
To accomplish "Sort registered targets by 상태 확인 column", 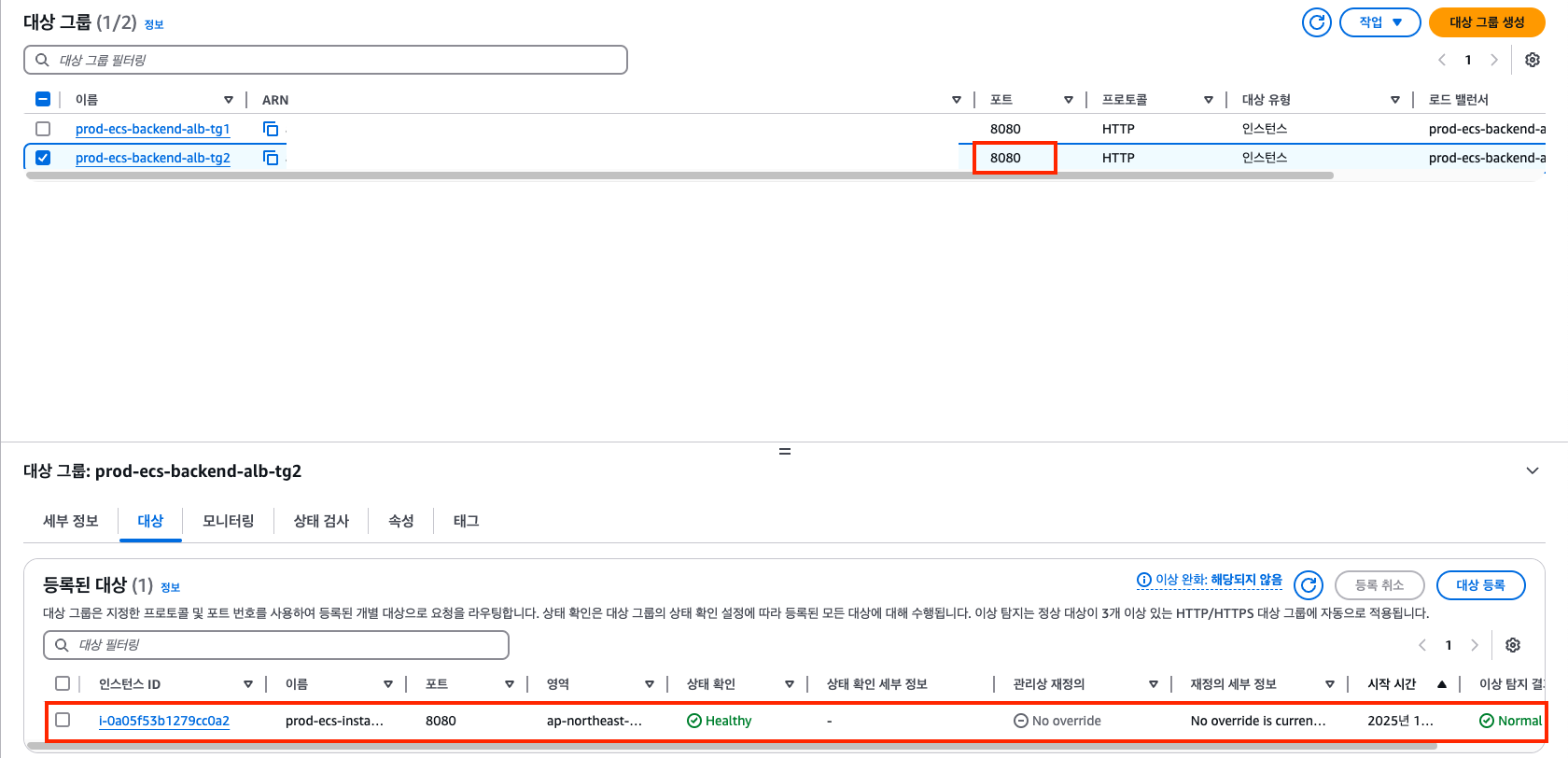I will click(x=790, y=684).
